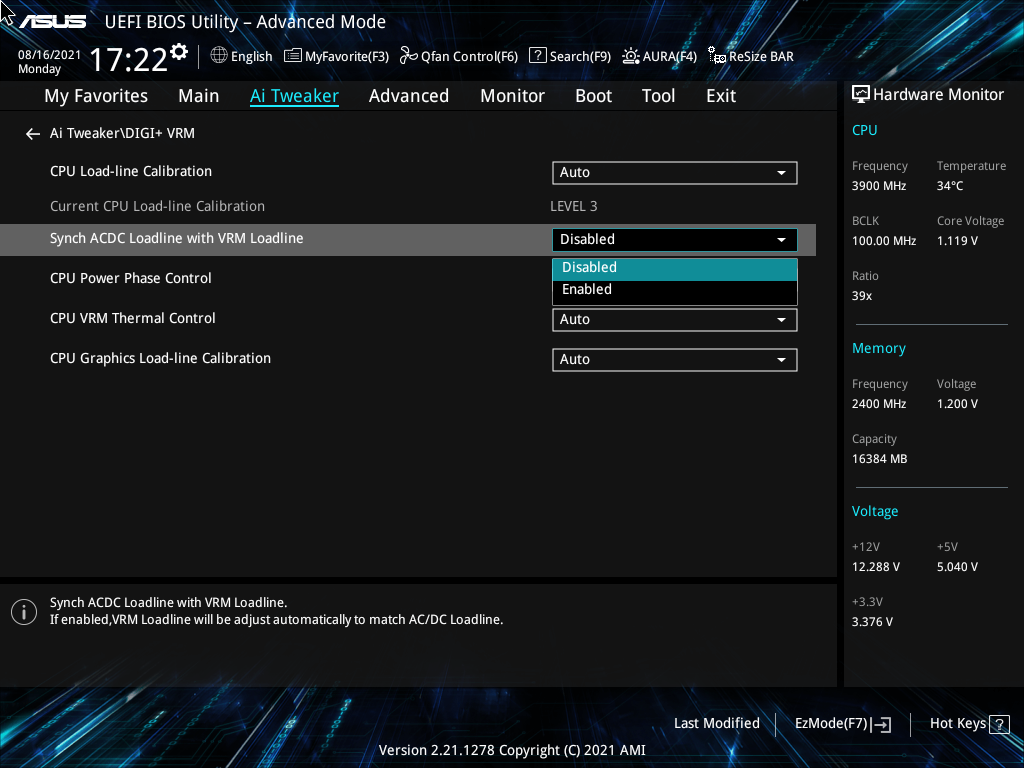Open the Tool tab

point(658,96)
